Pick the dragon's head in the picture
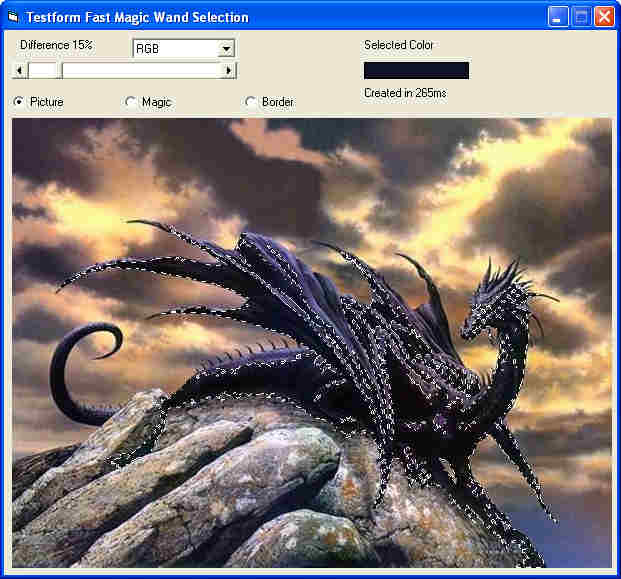621x579 pixels. [490, 300]
